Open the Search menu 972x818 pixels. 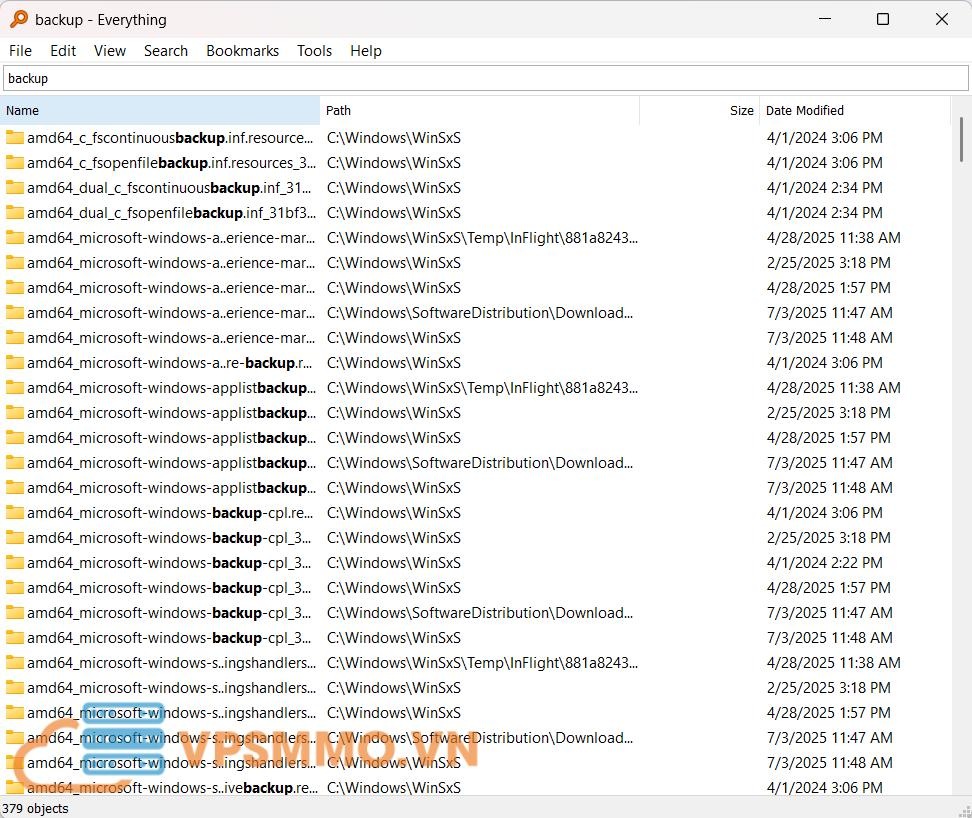166,50
